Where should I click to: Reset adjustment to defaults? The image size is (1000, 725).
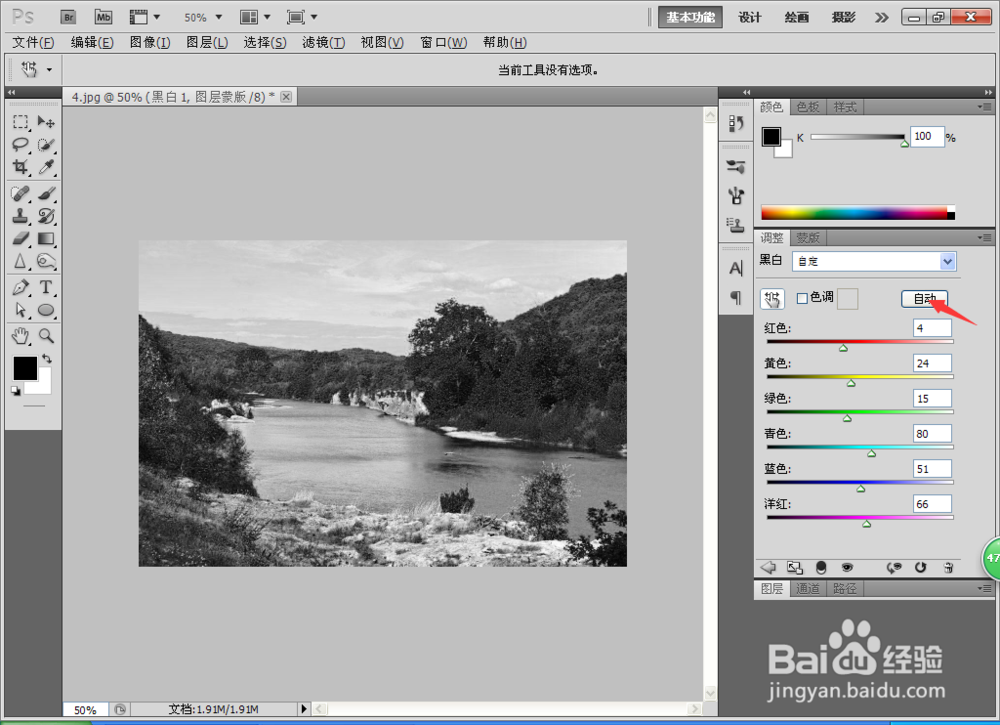pyautogui.click(x=920, y=567)
